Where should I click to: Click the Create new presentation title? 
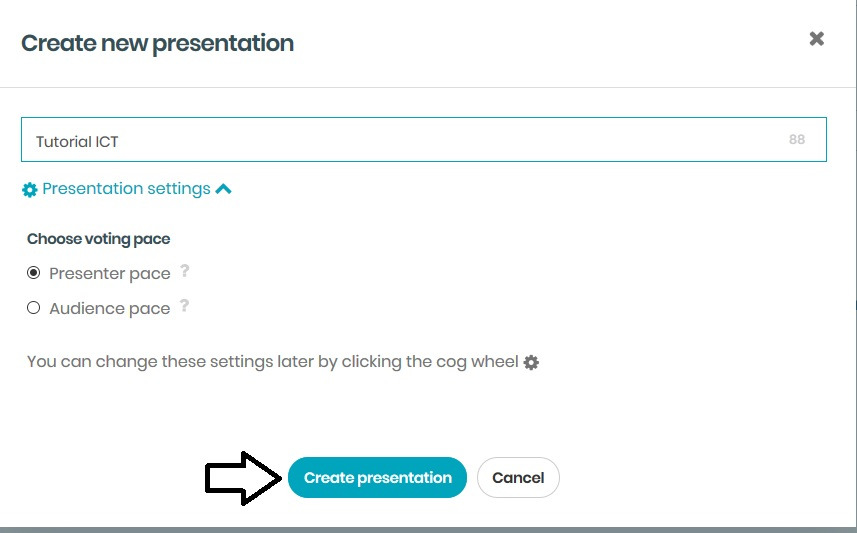157,43
